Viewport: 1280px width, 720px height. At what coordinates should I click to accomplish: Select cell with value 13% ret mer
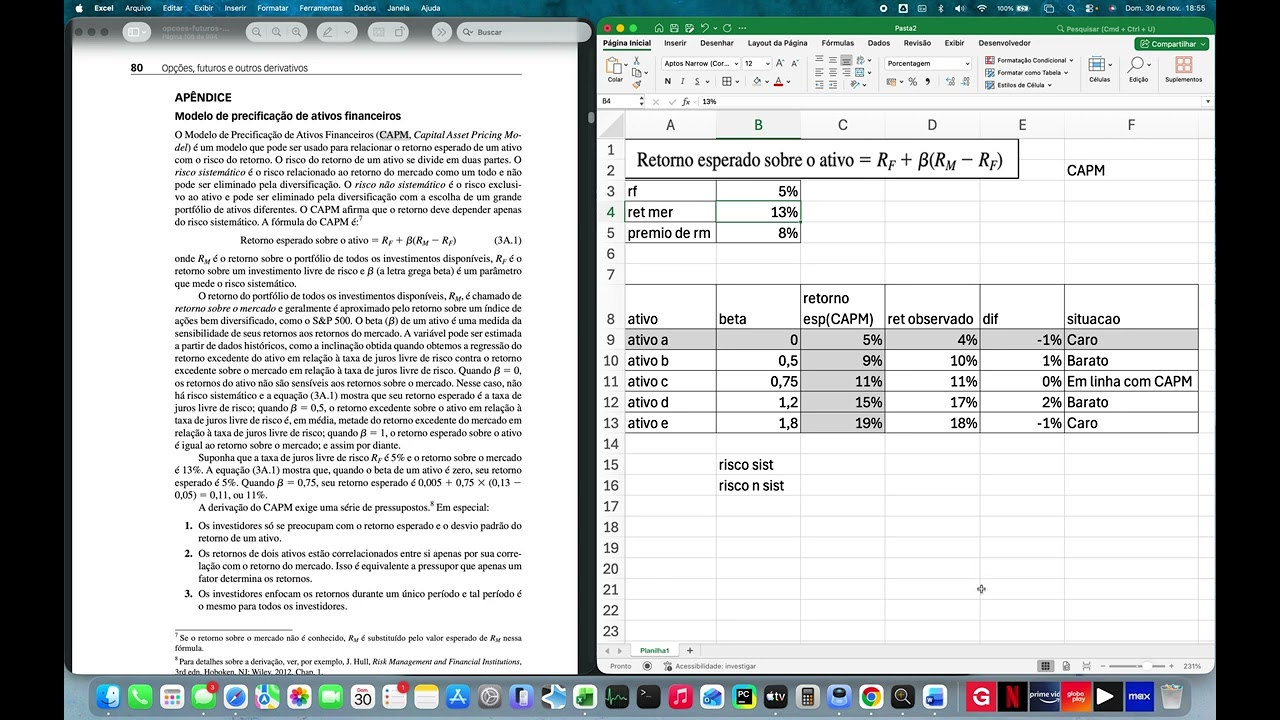[758, 212]
